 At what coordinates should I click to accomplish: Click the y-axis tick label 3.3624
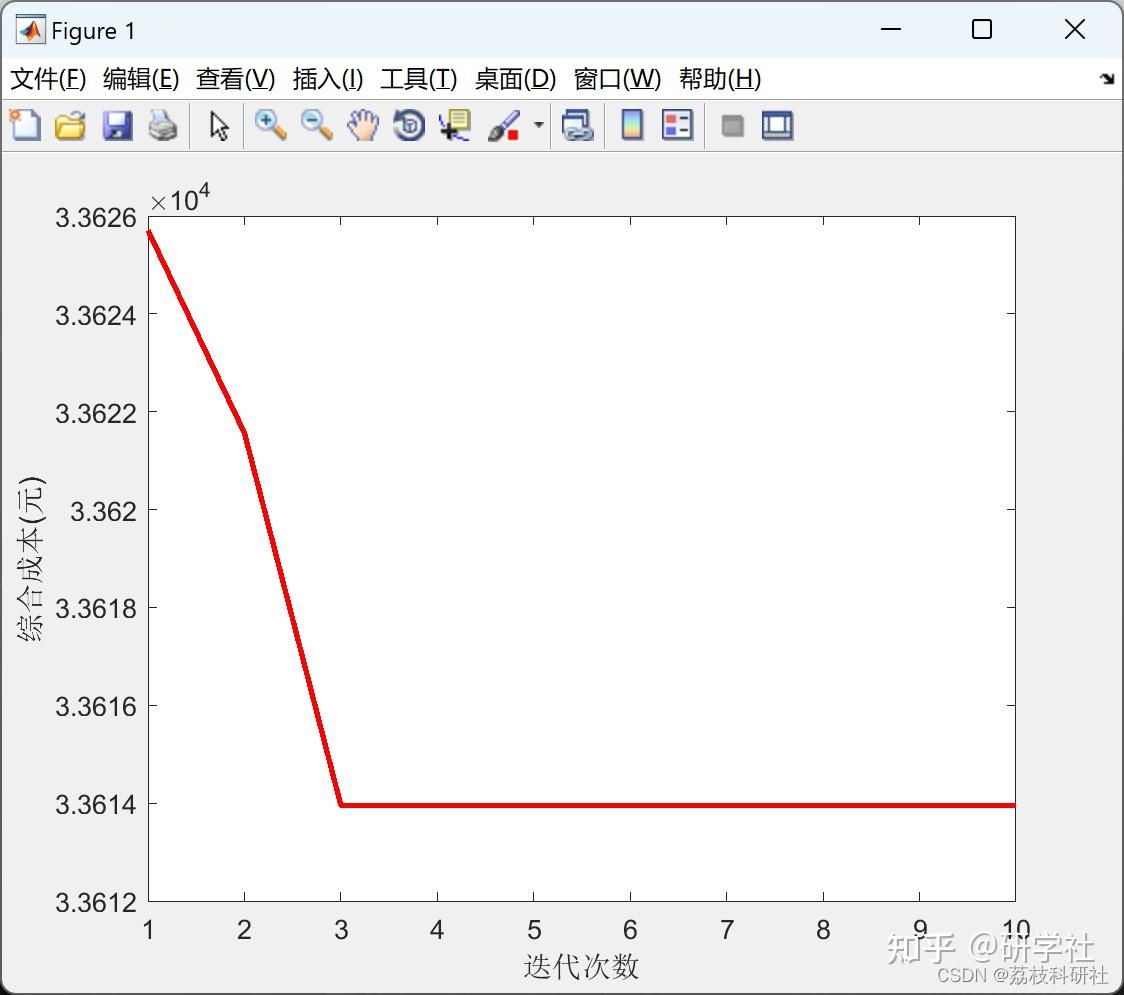coord(95,315)
